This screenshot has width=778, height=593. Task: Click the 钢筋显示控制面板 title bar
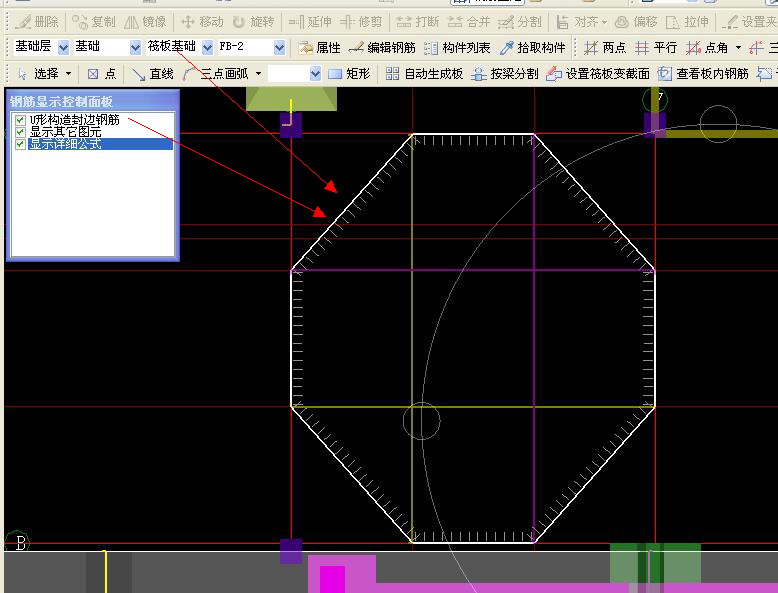pos(93,101)
